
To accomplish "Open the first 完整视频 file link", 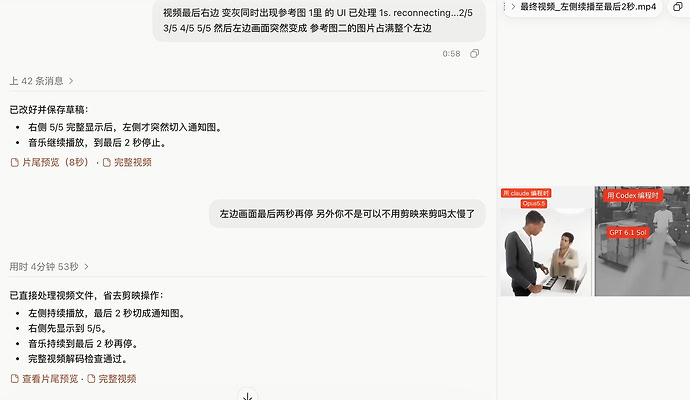I will tap(127, 162).
